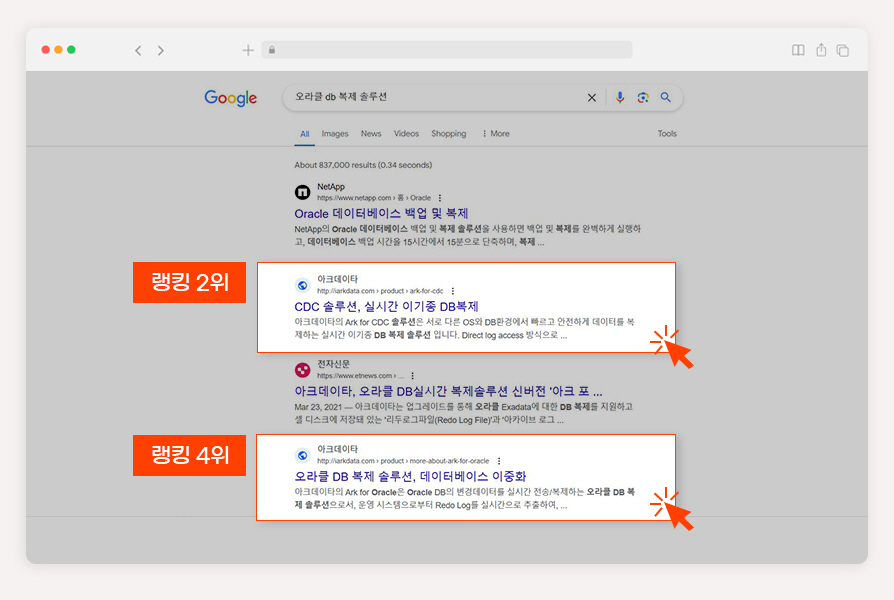The height and width of the screenshot is (600, 894).
Task: Open the Oracle 데이터베이스 백업 및 복제 result
Action: pyautogui.click(x=381, y=213)
